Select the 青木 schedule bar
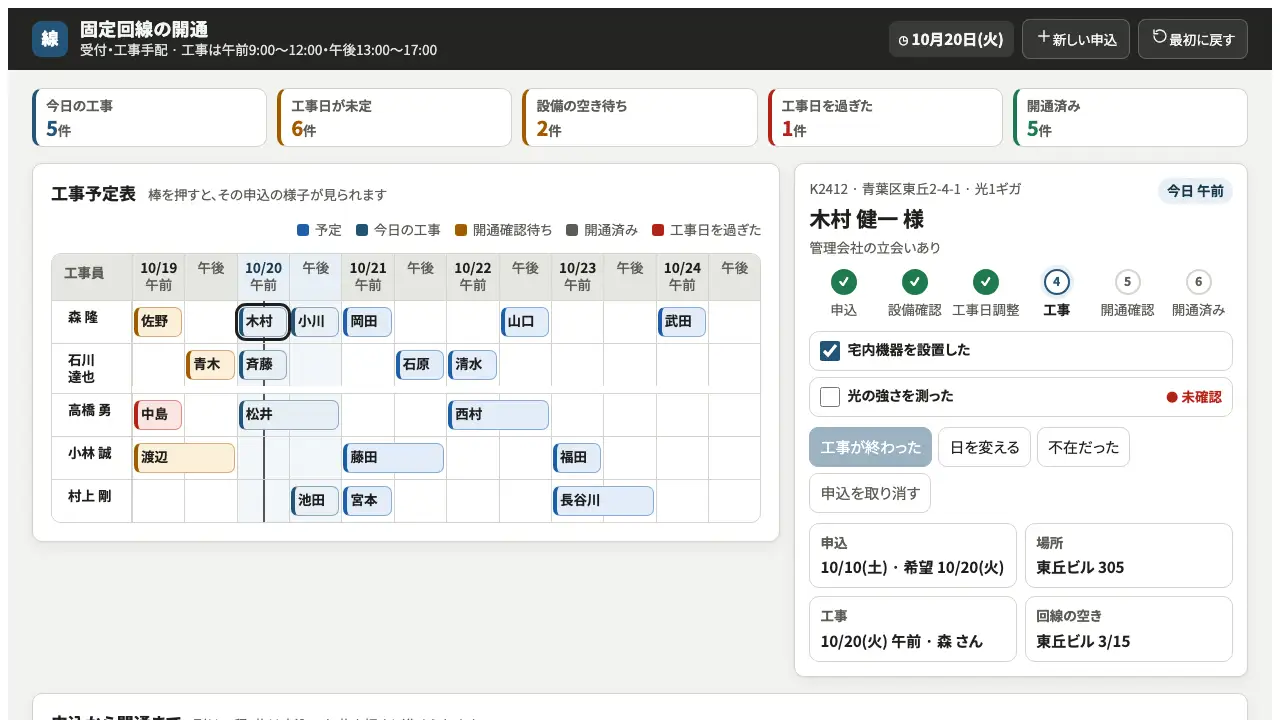The width and height of the screenshot is (1280, 720). coord(210,365)
